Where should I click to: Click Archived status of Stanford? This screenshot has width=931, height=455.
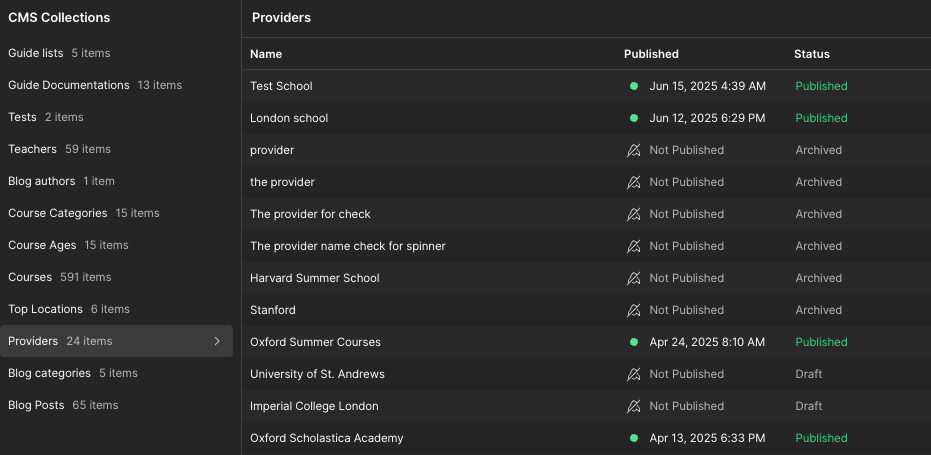819,310
